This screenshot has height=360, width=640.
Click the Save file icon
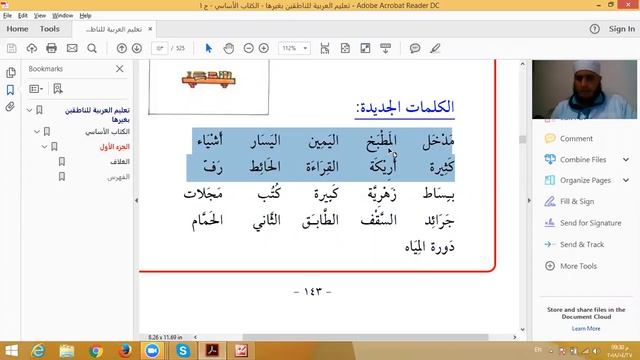11,48
